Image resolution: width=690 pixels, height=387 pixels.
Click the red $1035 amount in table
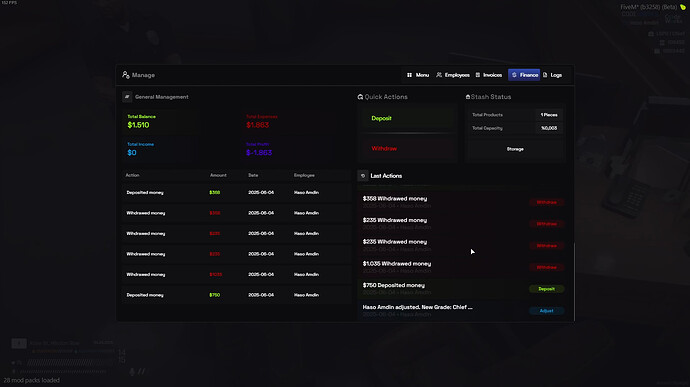pos(216,275)
